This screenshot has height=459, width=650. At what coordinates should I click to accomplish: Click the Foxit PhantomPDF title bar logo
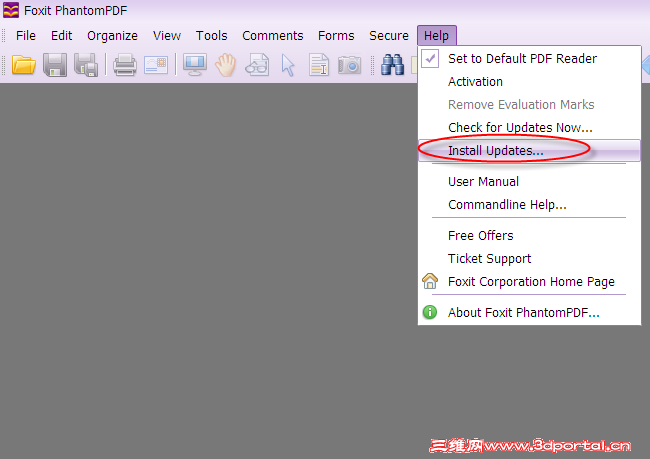click(x=11, y=10)
